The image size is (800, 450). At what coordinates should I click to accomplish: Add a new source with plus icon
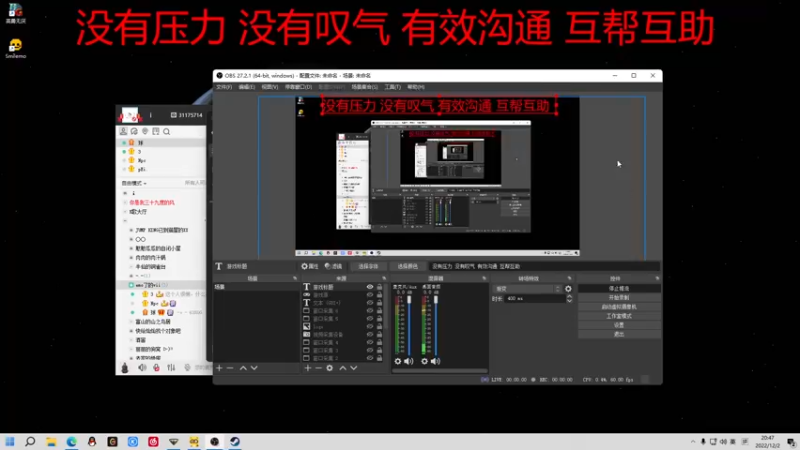(x=308, y=368)
